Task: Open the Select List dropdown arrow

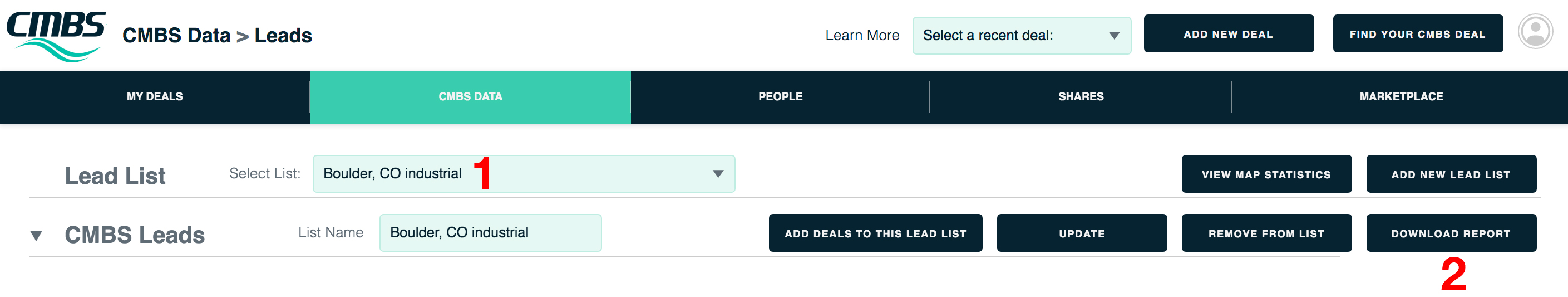Action: pos(718,174)
